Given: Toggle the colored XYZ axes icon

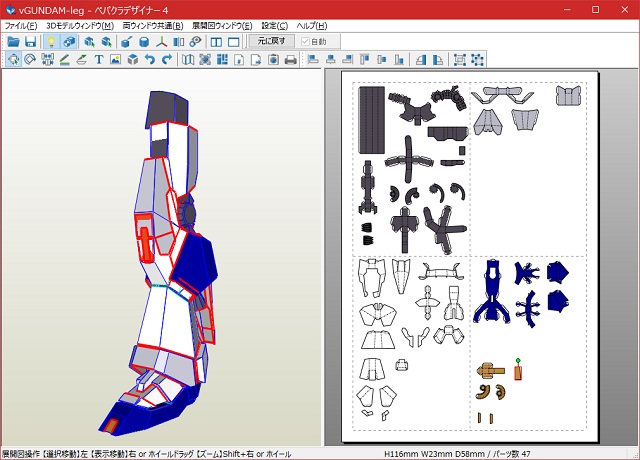Looking at the screenshot, I should coord(162,42).
